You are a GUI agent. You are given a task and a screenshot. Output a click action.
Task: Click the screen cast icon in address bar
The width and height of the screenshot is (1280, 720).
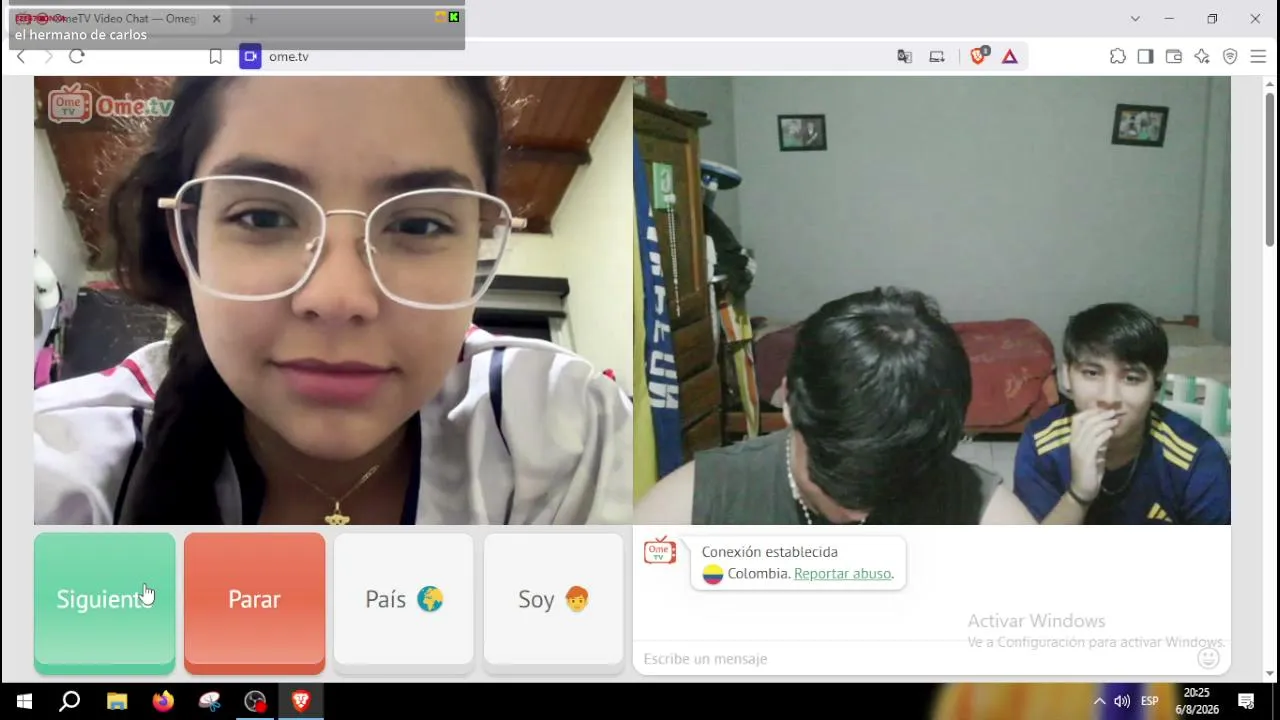click(937, 57)
